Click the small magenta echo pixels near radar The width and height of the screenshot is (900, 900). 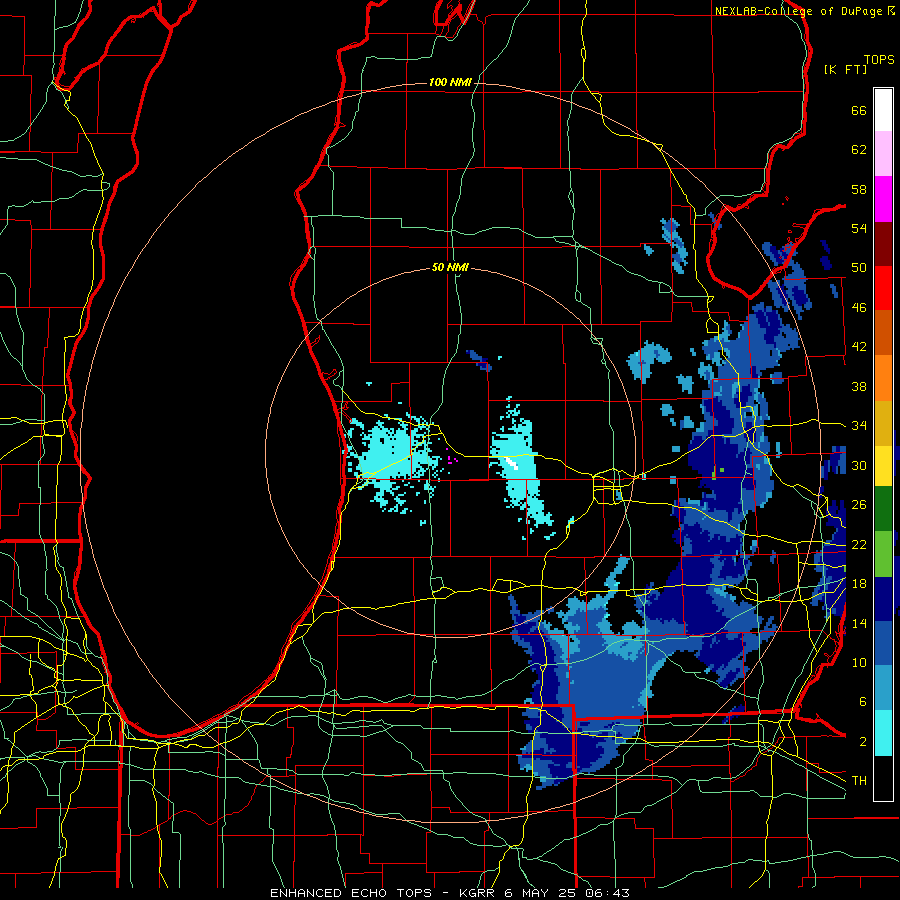pyautogui.click(x=451, y=457)
